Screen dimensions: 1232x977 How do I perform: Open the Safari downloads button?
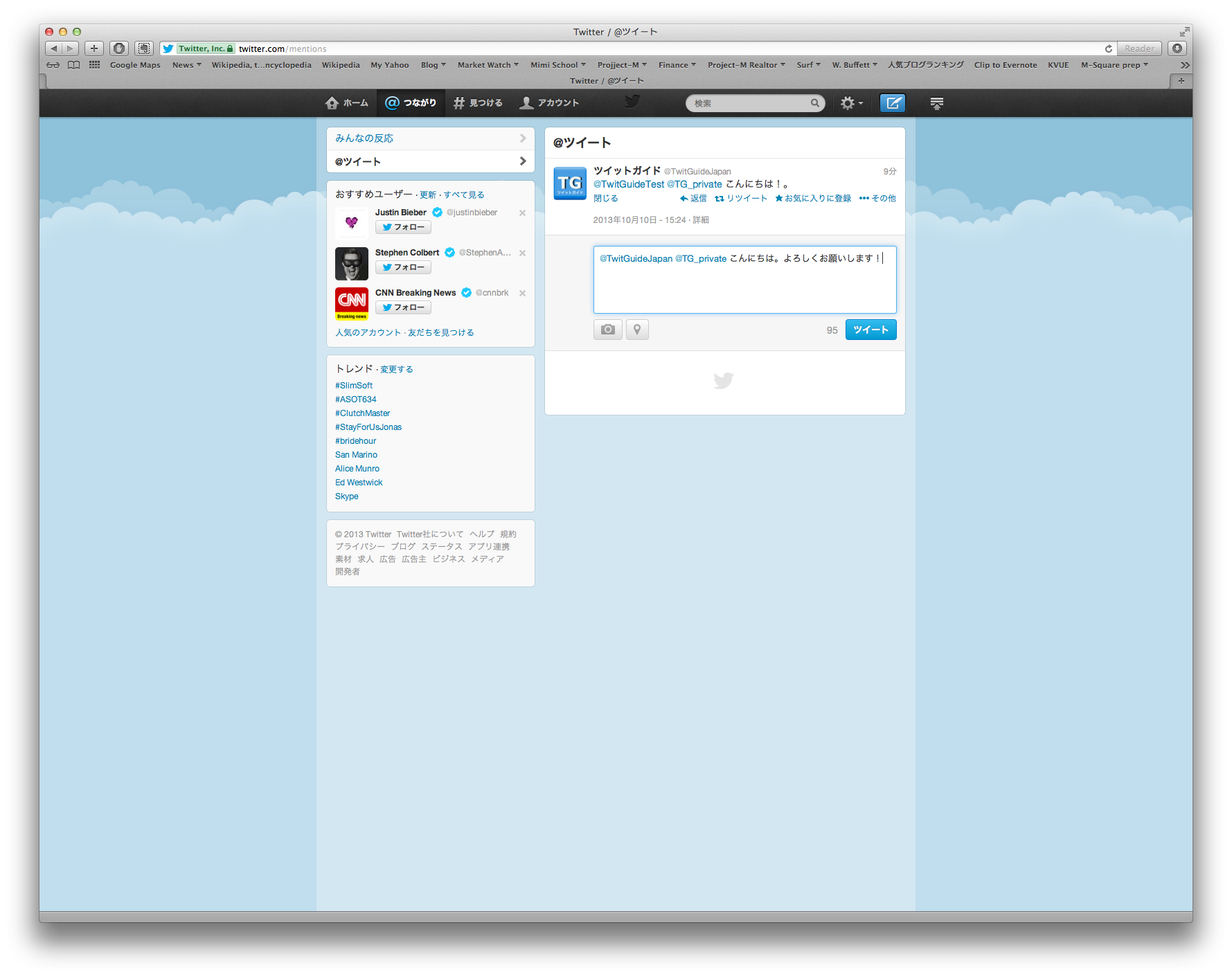coord(1177,48)
